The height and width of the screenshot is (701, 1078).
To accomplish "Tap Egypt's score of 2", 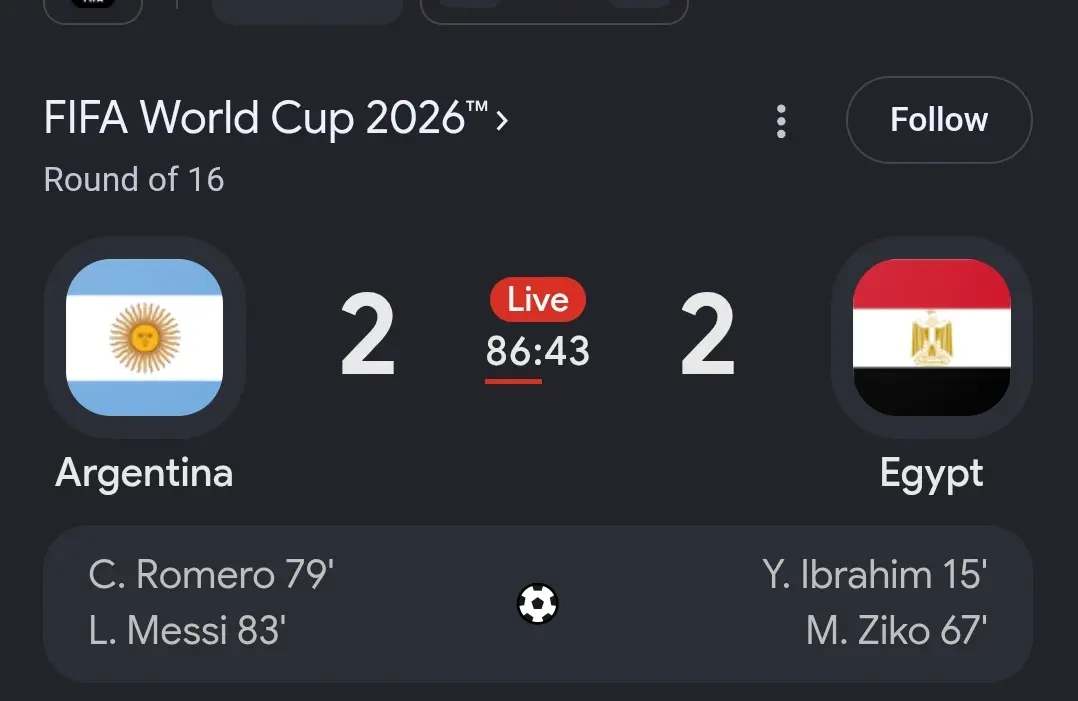I will pyautogui.click(x=707, y=334).
